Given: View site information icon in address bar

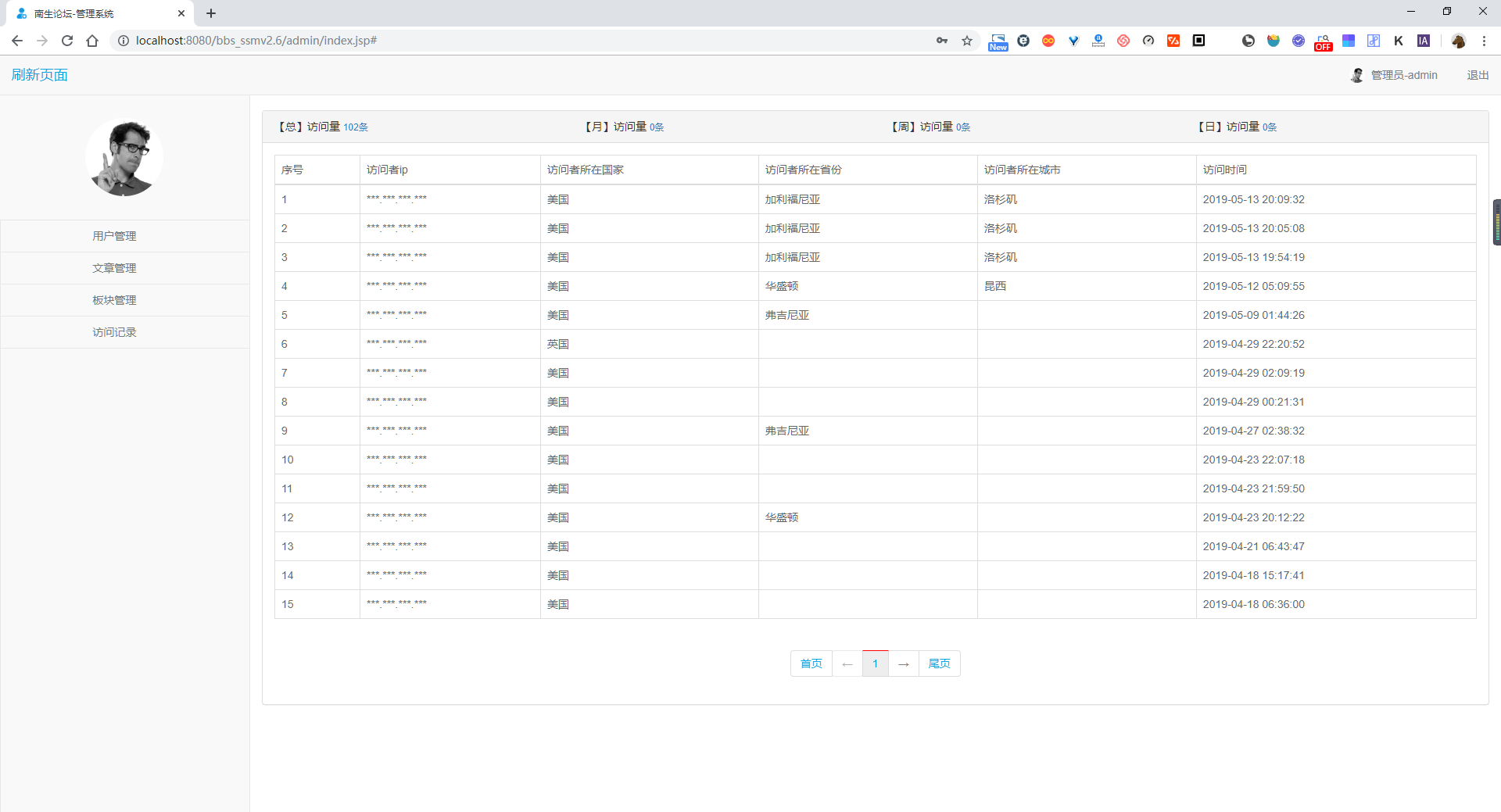Looking at the screenshot, I should [x=123, y=41].
